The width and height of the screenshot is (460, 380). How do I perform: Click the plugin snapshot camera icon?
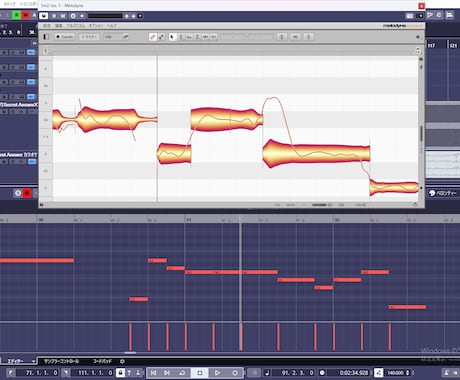pos(410,16)
